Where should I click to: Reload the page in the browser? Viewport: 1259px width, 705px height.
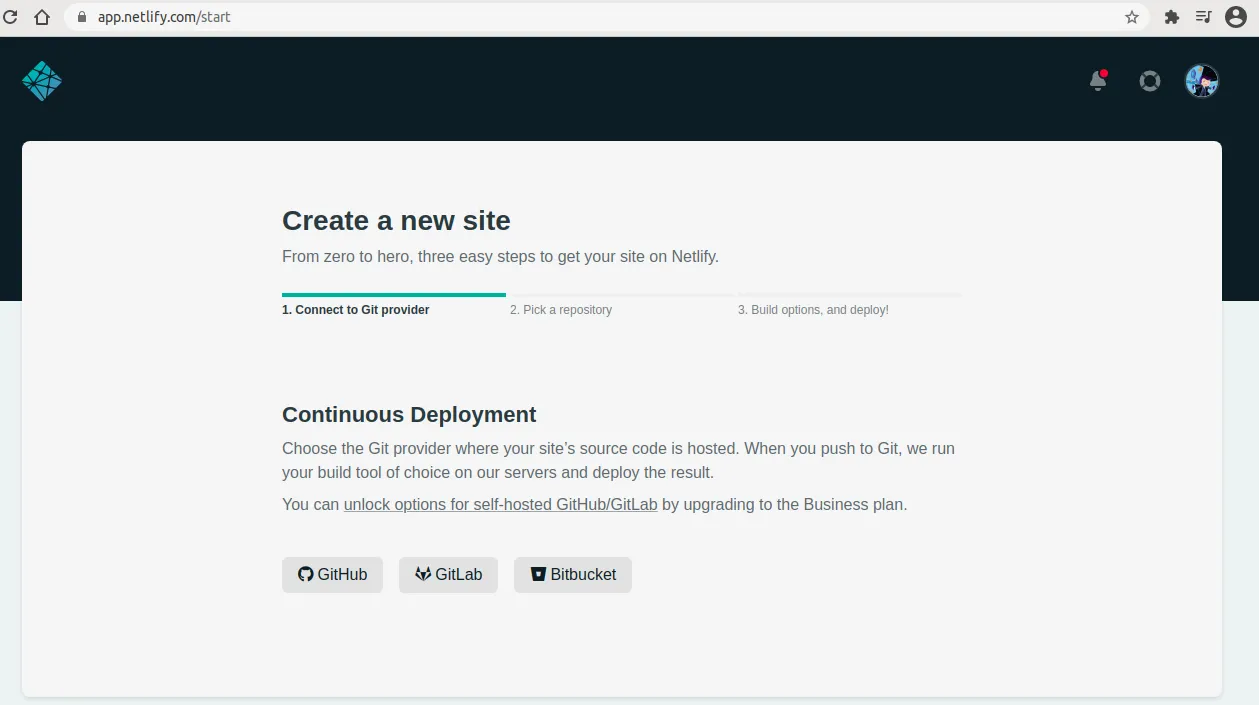[11, 17]
